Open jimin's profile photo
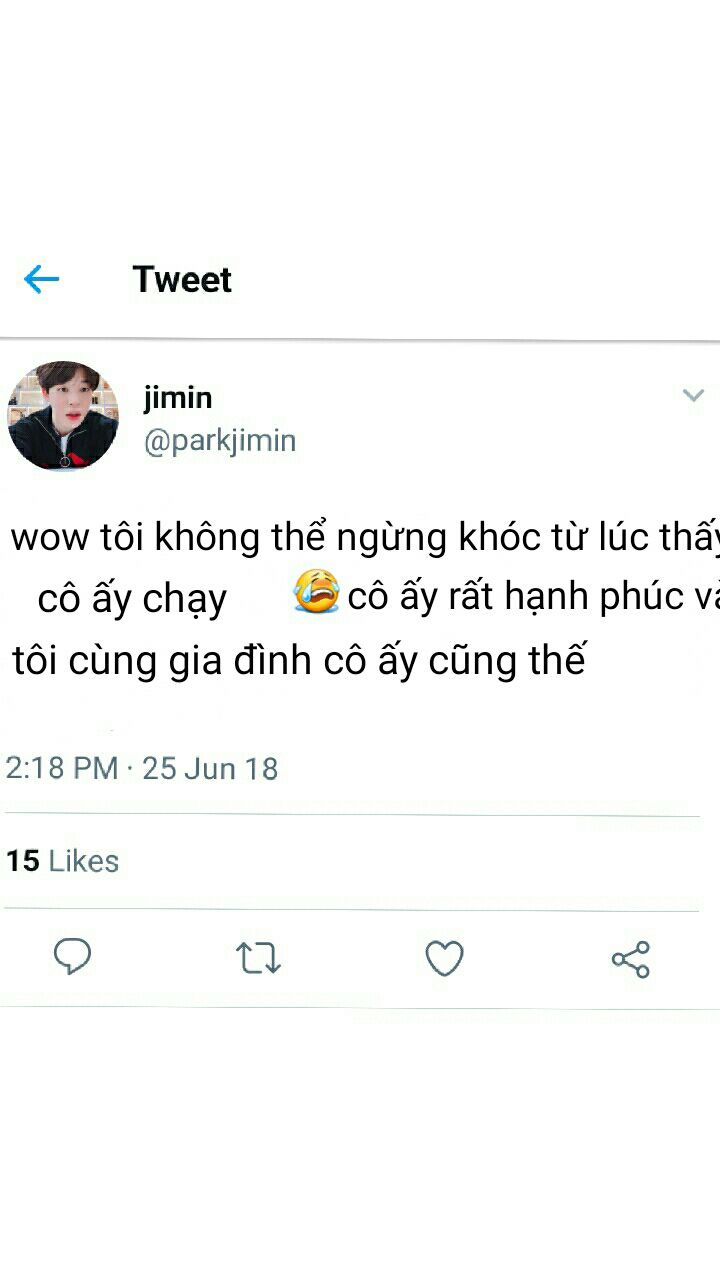This screenshot has height=1280, width=720. [x=63, y=416]
